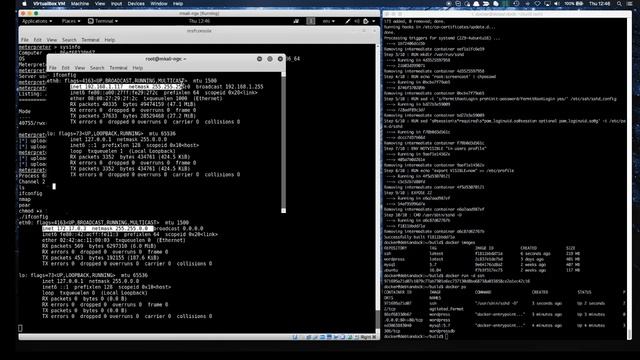The image size is (640, 360).
Task: Click the macOS AirPlay display icon
Action: (x=547, y=4)
